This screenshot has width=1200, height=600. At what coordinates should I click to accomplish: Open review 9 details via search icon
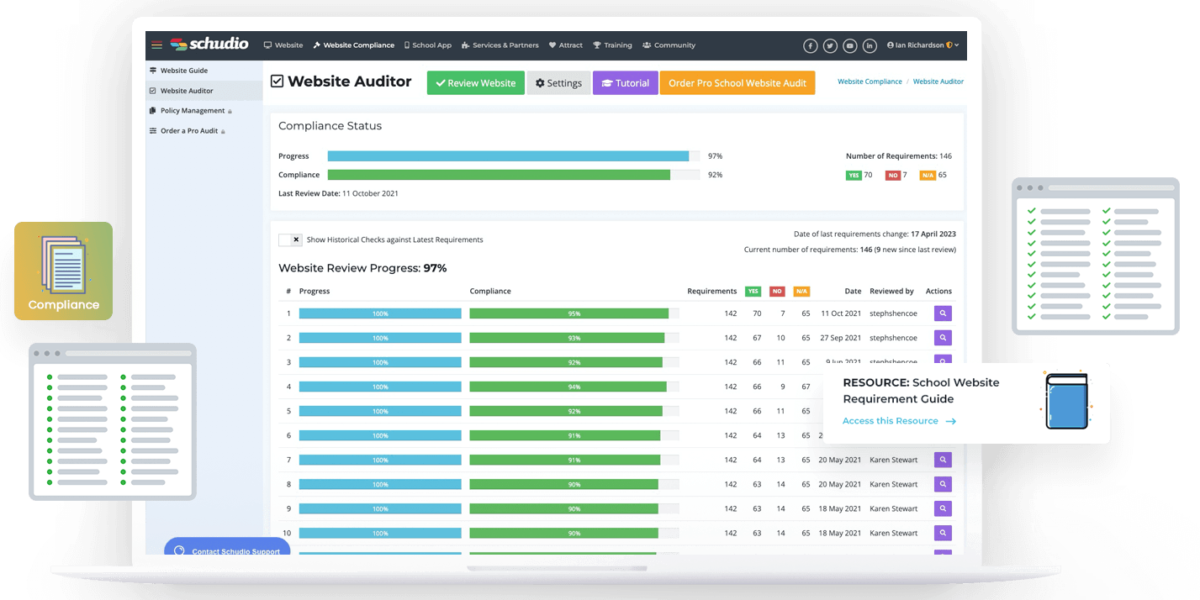(x=942, y=509)
